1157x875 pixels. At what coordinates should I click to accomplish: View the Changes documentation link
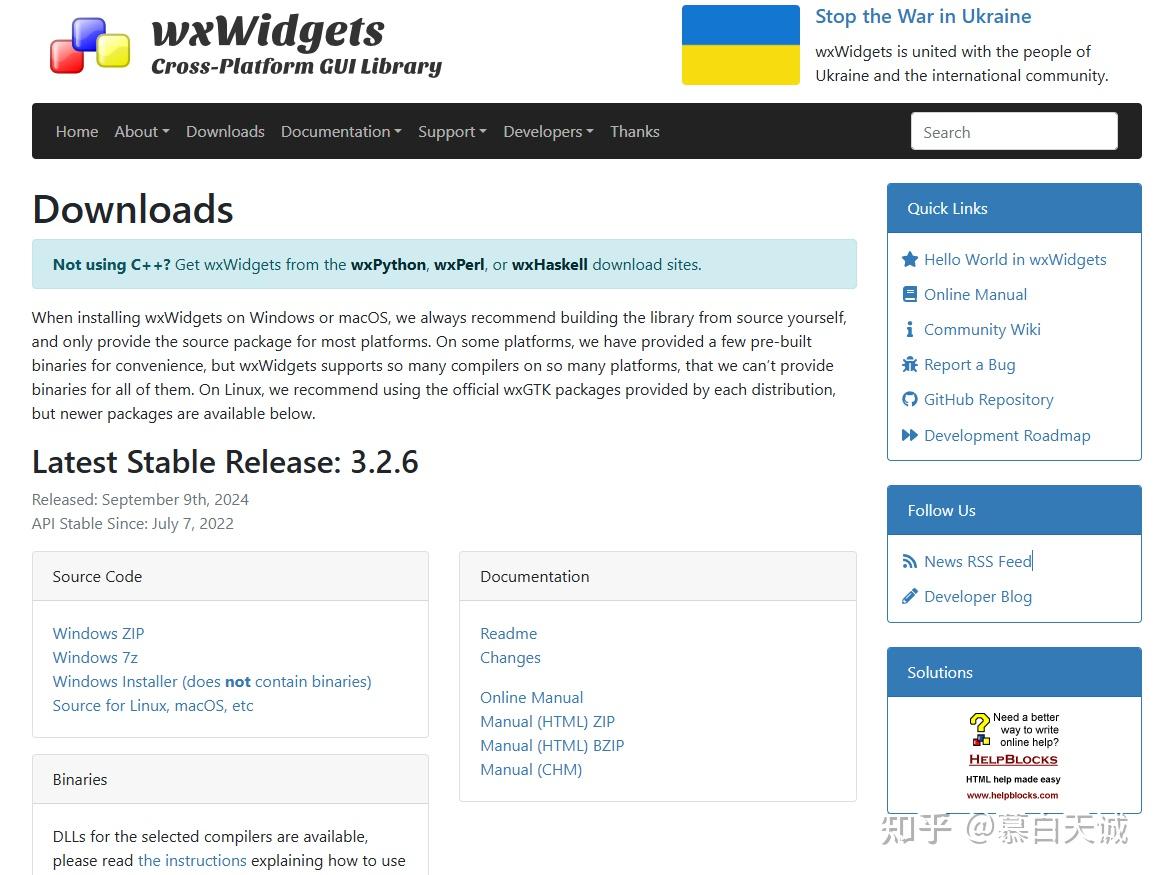point(510,657)
